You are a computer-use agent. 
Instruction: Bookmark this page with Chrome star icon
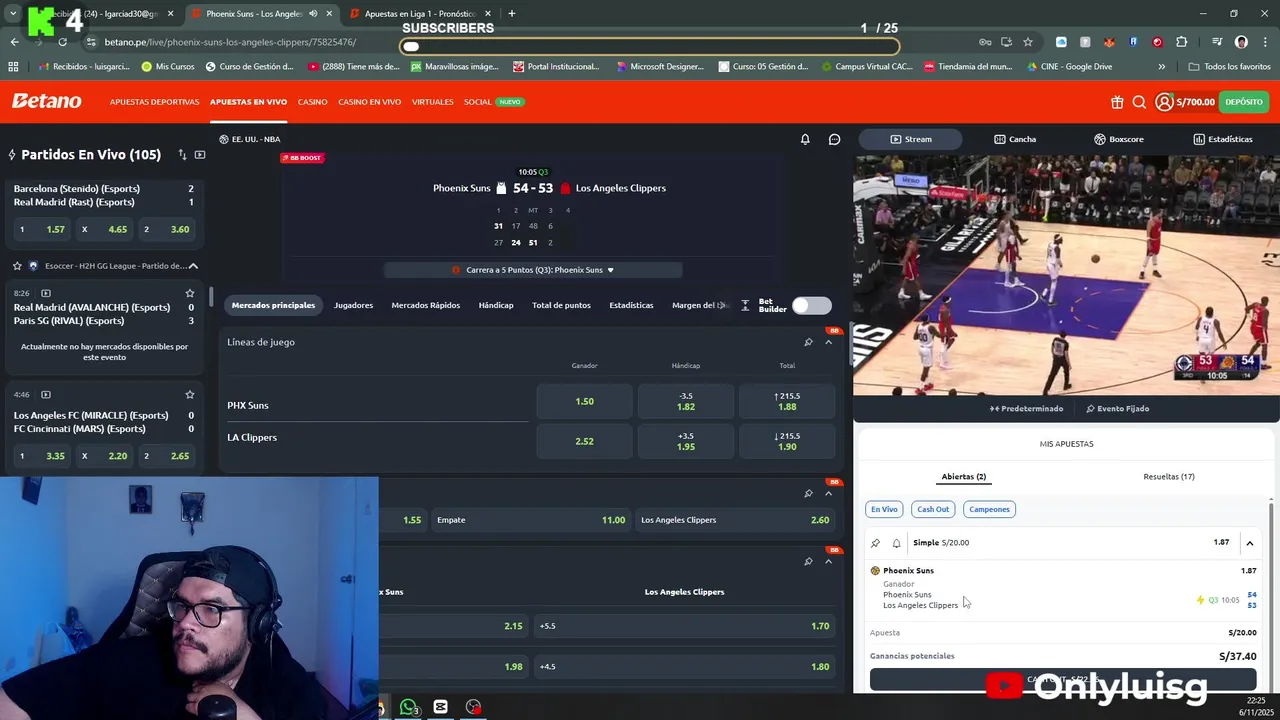[1027, 42]
